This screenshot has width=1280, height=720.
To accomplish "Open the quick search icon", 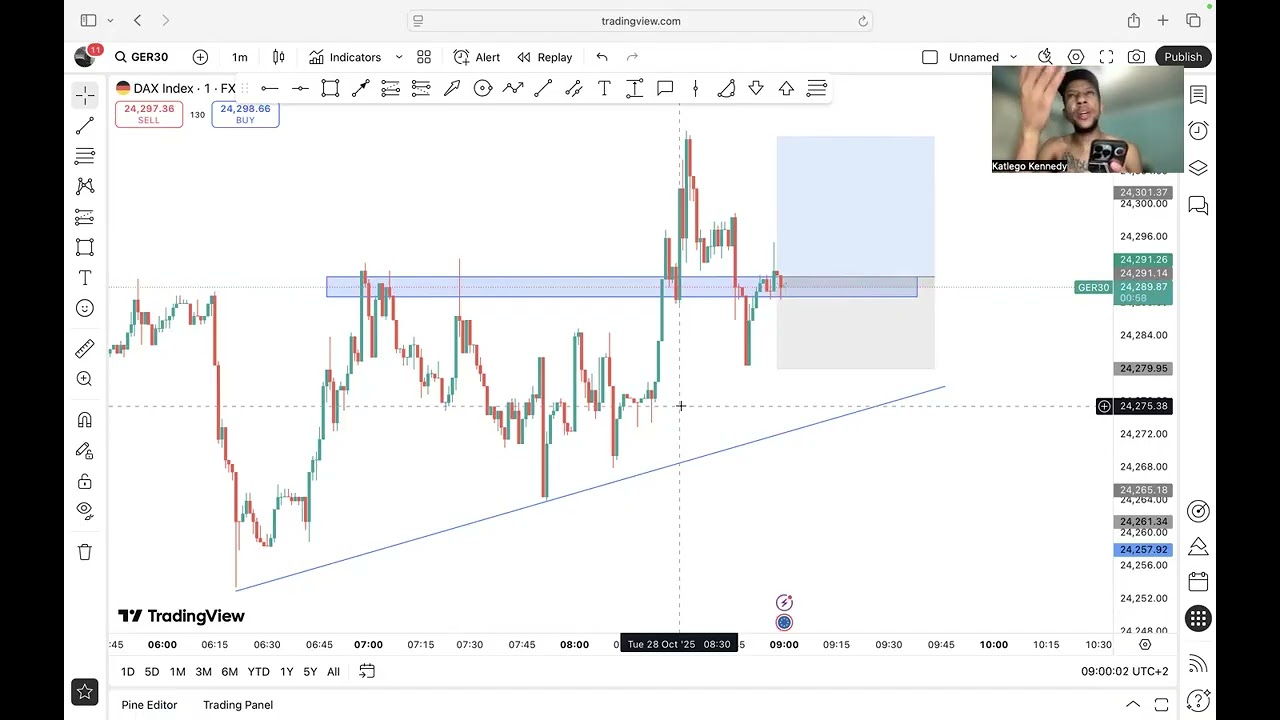I will (1045, 57).
